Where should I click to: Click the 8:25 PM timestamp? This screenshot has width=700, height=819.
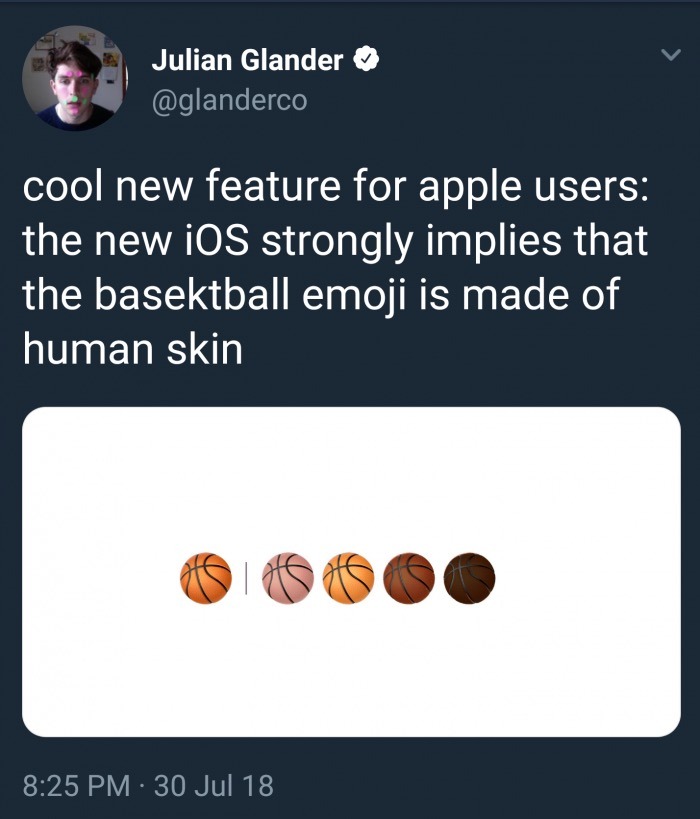pos(76,785)
